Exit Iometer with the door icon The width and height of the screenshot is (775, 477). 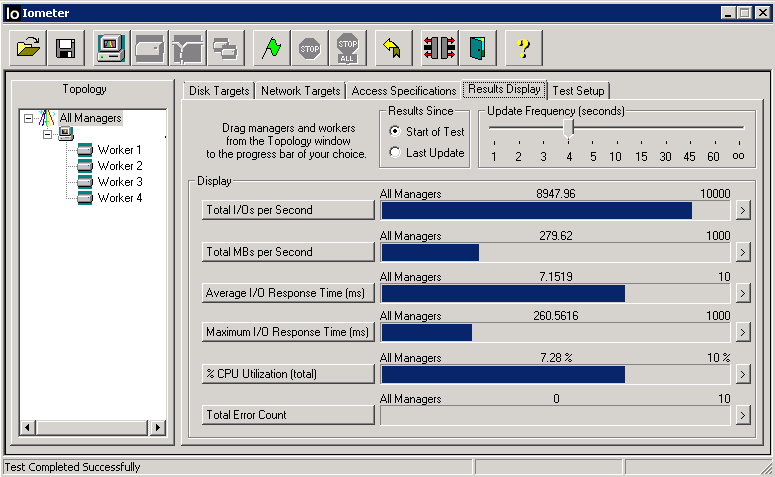click(x=477, y=48)
